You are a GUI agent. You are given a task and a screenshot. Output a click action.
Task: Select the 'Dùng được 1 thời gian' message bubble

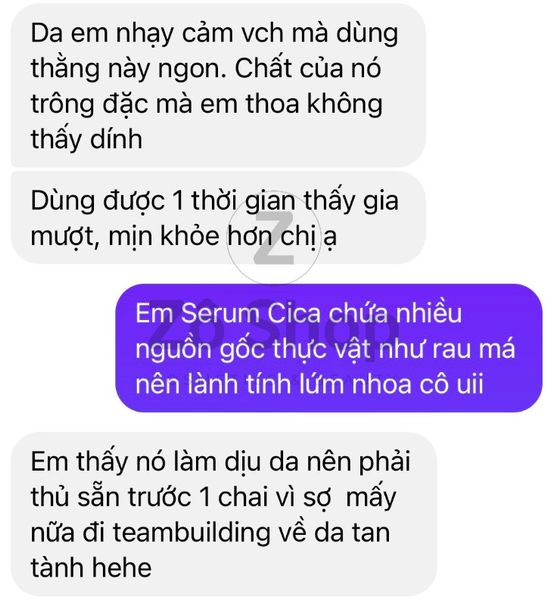pos(218,218)
